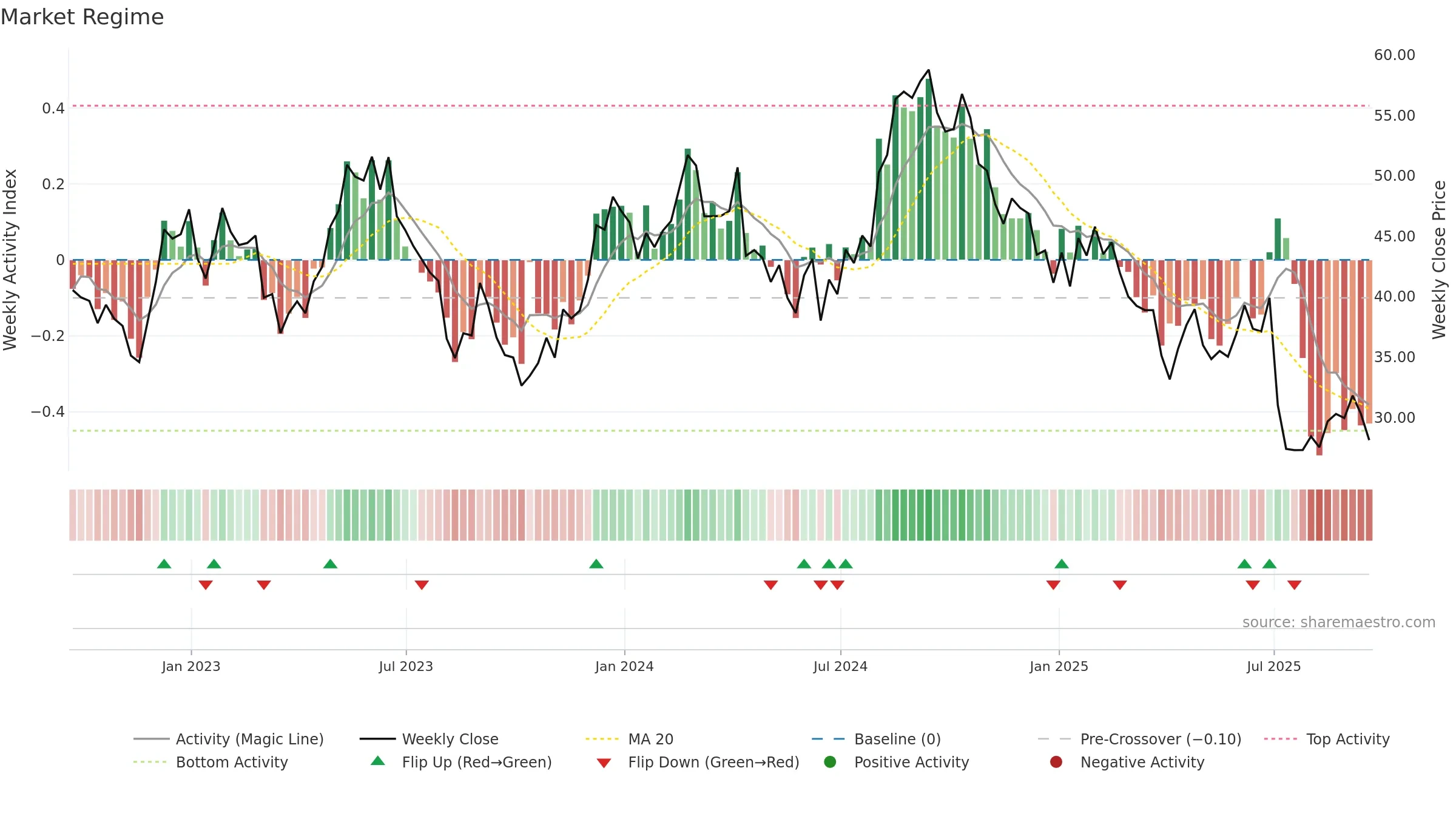
Task: Toggle Bottom Activity legend entry
Action: [211, 762]
